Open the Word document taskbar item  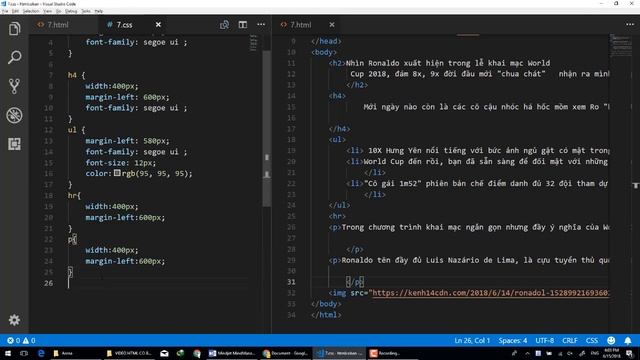tap(231, 353)
